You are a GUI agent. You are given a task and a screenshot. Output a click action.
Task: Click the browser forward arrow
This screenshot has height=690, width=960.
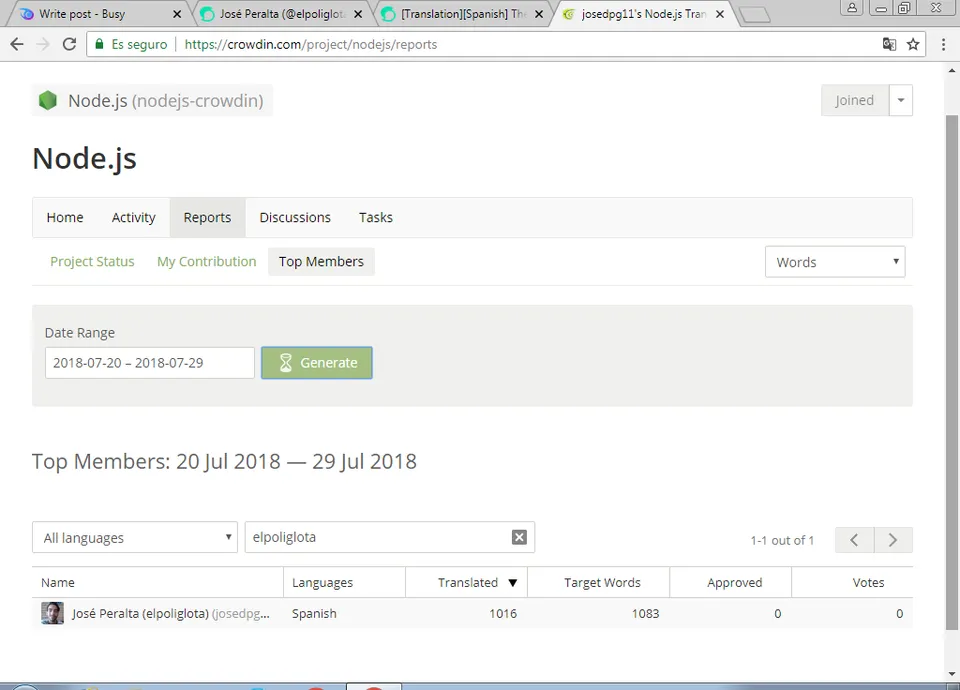click(x=43, y=44)
